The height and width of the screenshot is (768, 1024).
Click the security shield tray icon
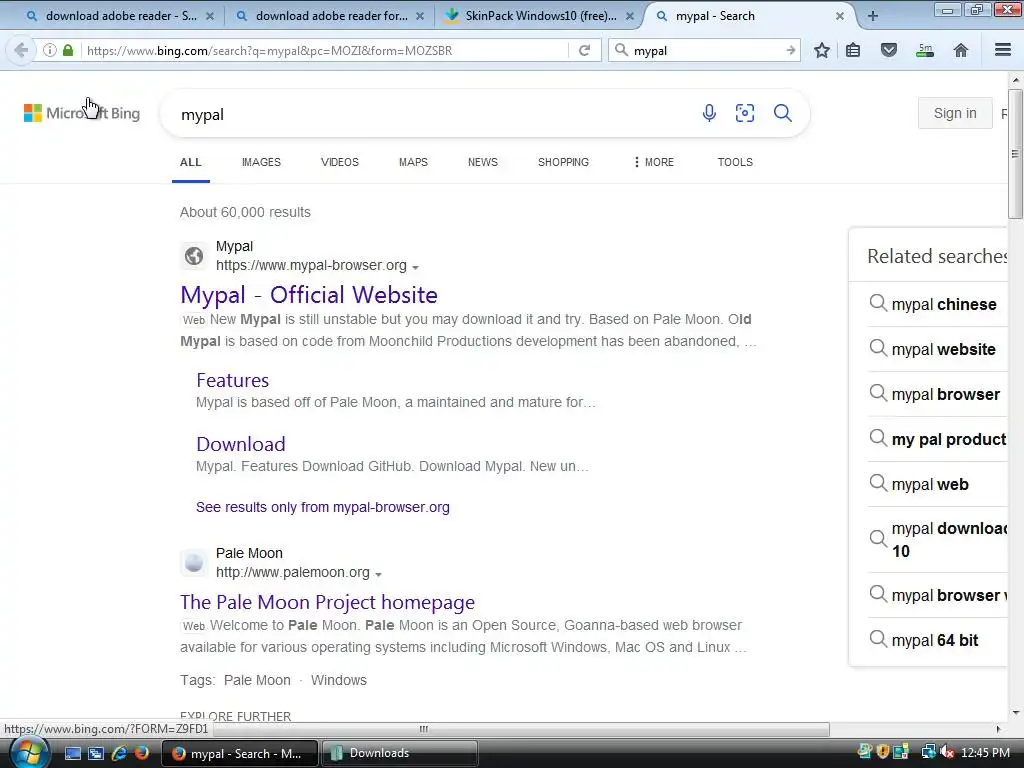(884, 752)
